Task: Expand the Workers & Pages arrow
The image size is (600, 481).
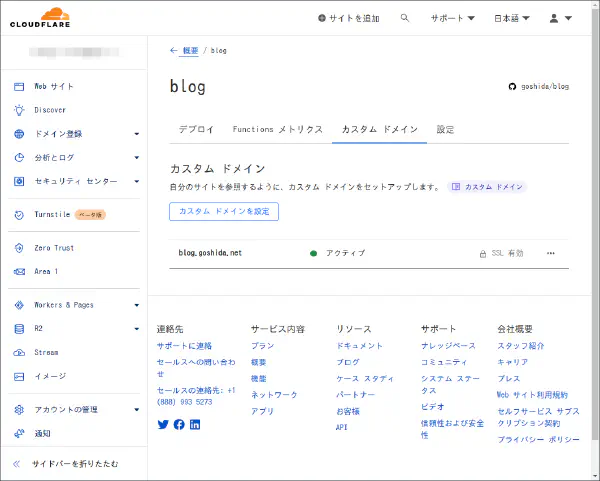Action: 137,305
